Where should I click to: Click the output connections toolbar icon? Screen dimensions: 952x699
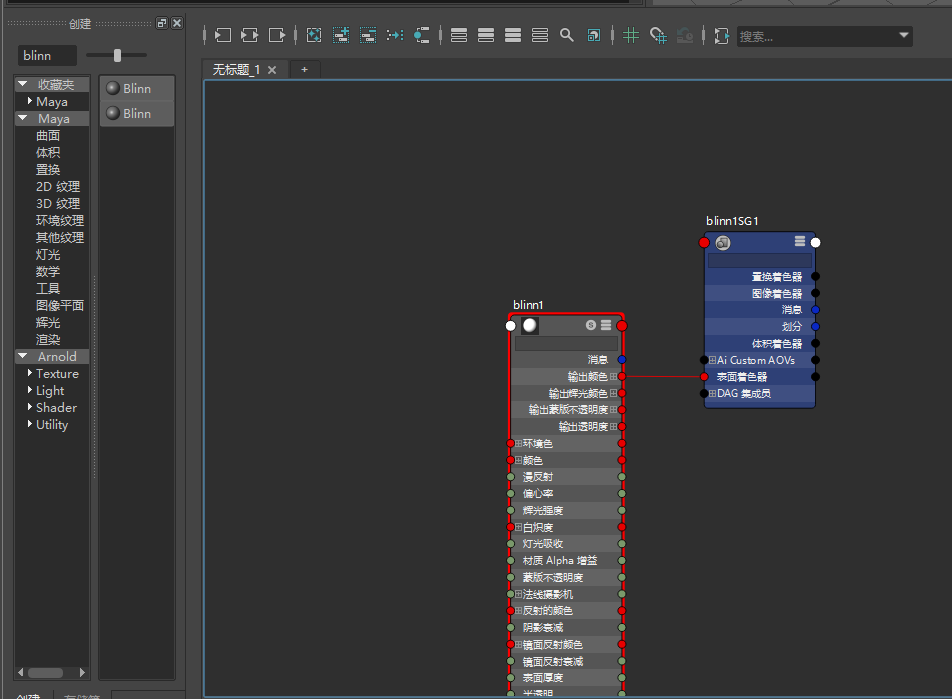click(x=277, y=35)
